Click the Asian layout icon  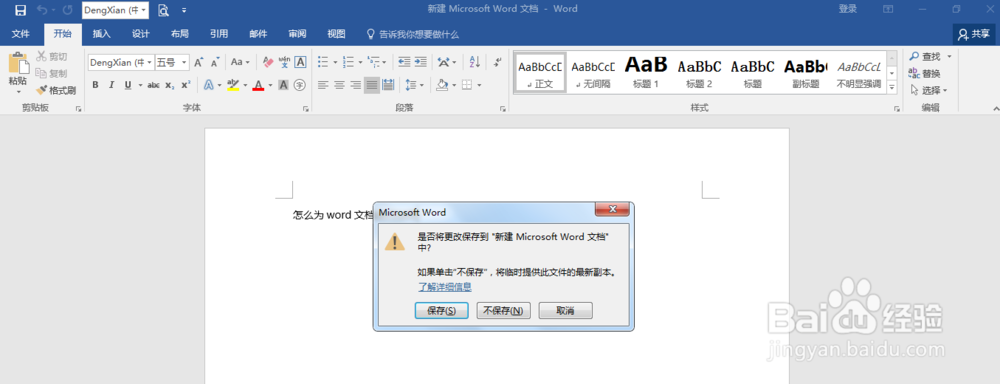coord(444,63)
